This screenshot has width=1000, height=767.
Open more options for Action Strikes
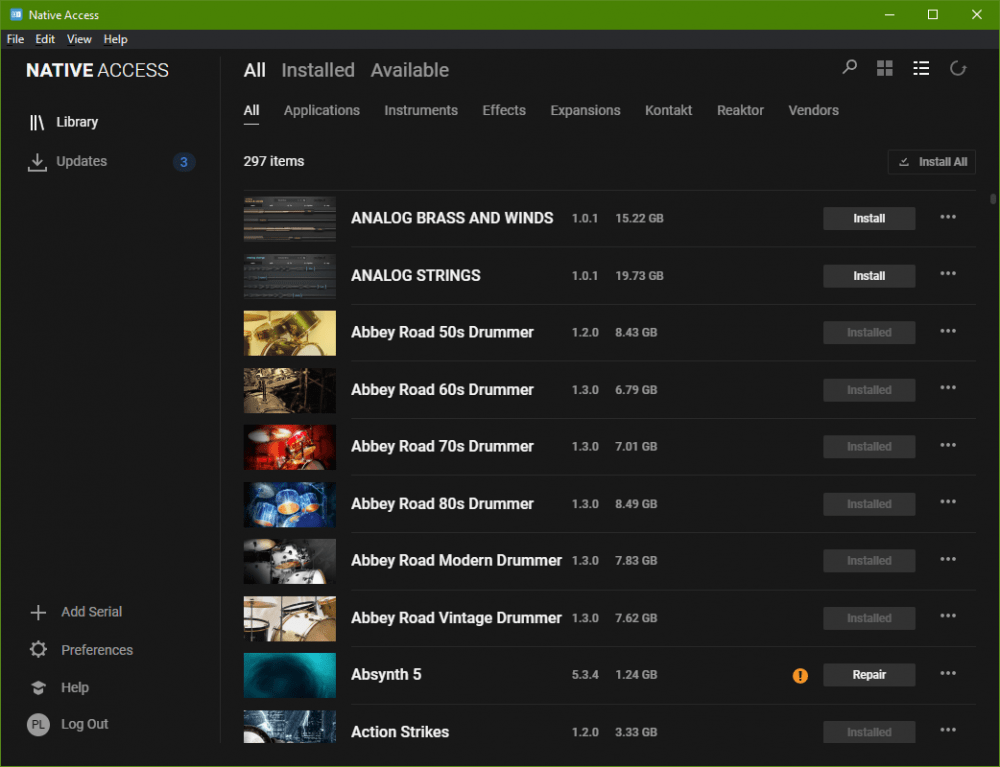948,731
